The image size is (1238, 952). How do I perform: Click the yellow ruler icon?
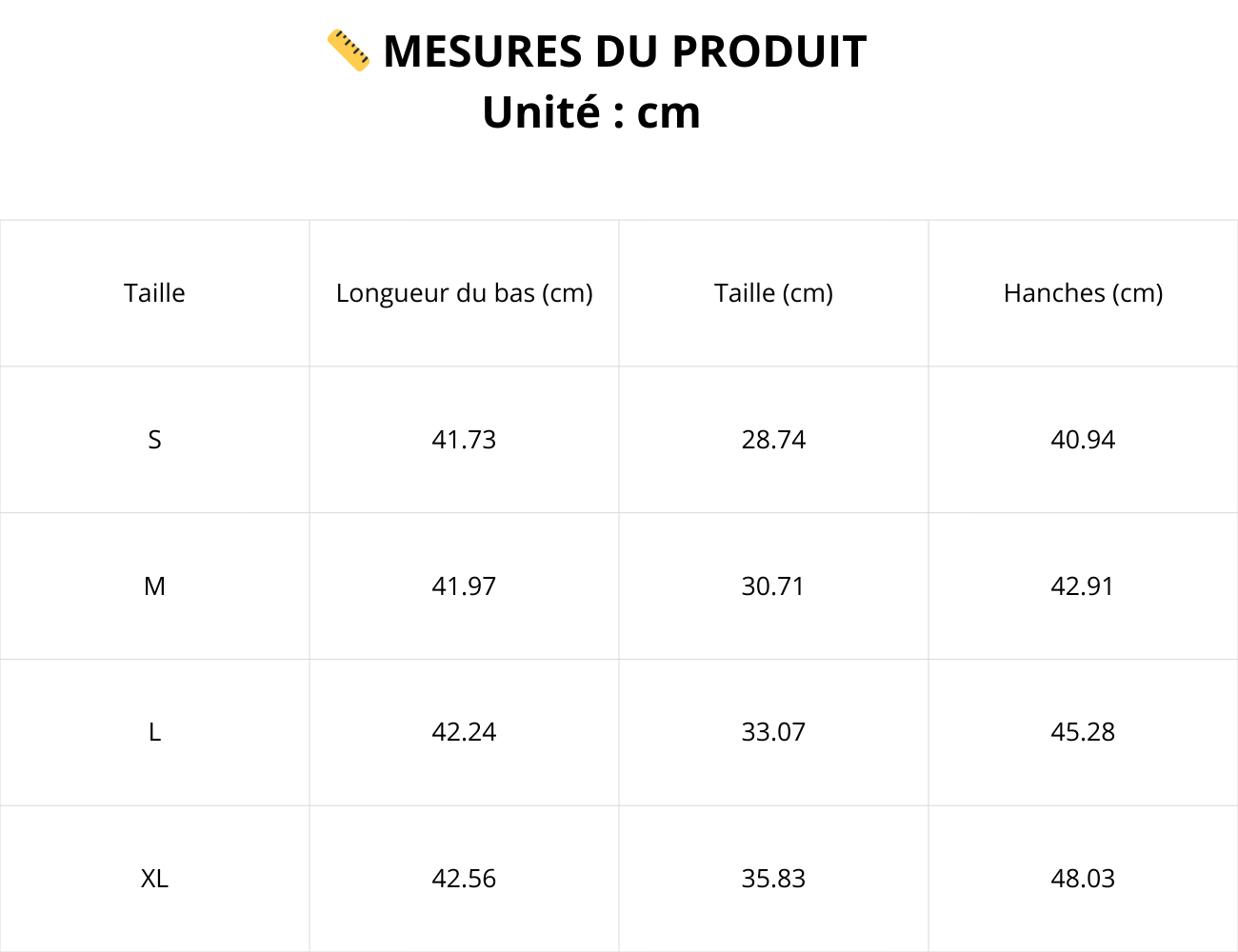(x=348, y=50)
